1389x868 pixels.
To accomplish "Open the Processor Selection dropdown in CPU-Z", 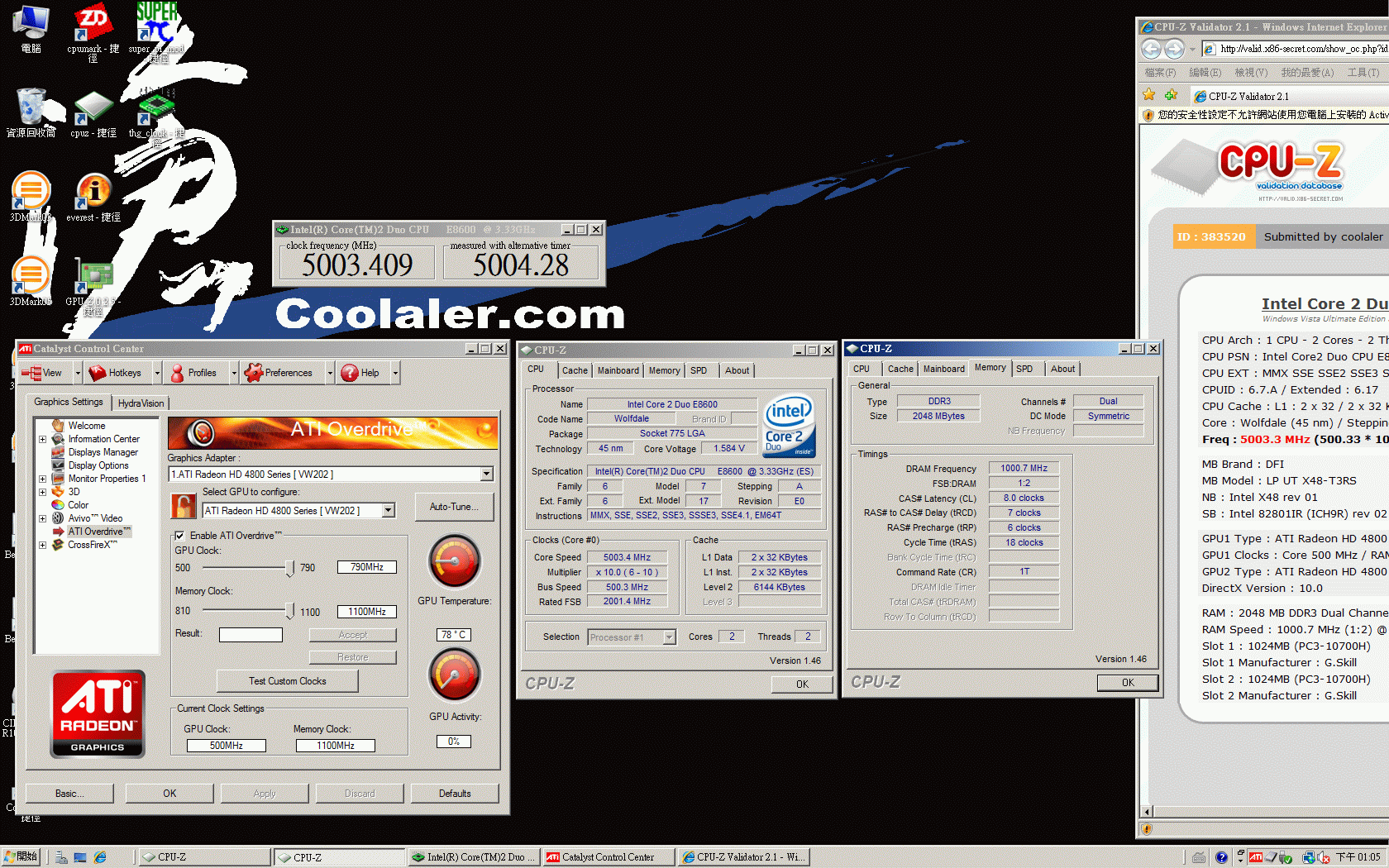I will (x=669, y=637).
